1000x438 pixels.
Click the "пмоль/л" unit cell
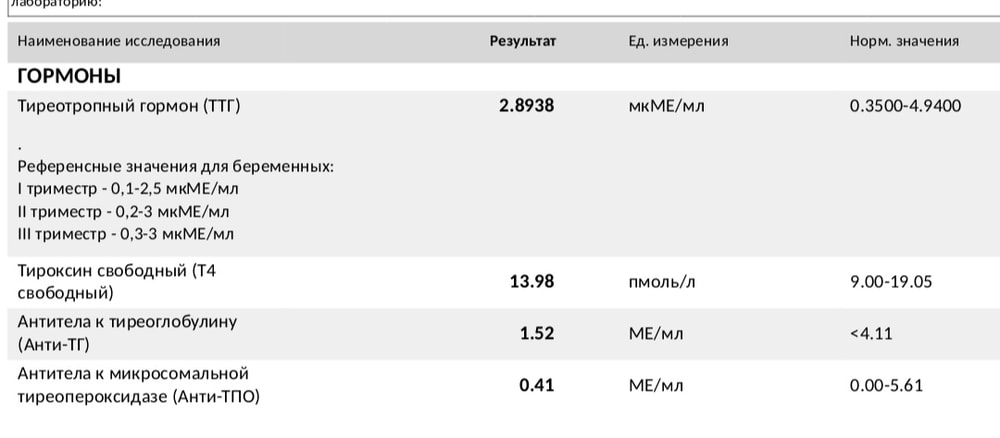click(x=660, y=282)
